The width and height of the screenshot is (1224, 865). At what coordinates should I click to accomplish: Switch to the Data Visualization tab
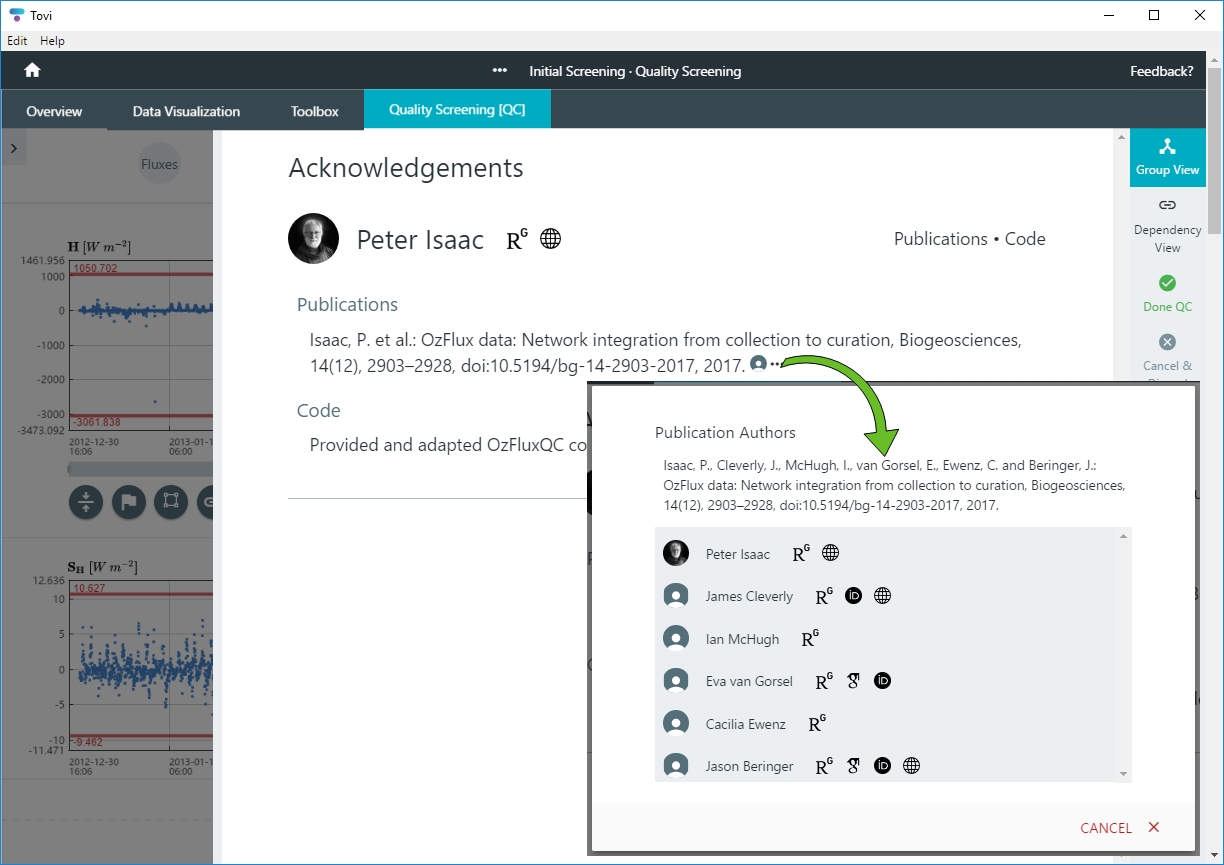pyautogui.click(x=185, y=111)
